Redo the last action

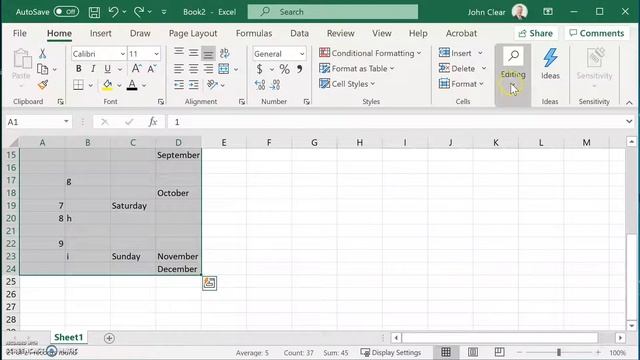(139, 12)
